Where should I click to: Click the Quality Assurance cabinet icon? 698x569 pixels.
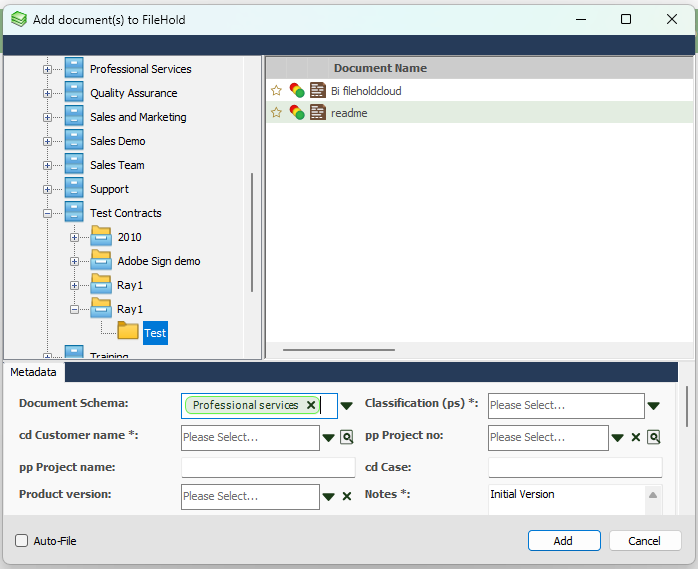click(x=74, y=93)
